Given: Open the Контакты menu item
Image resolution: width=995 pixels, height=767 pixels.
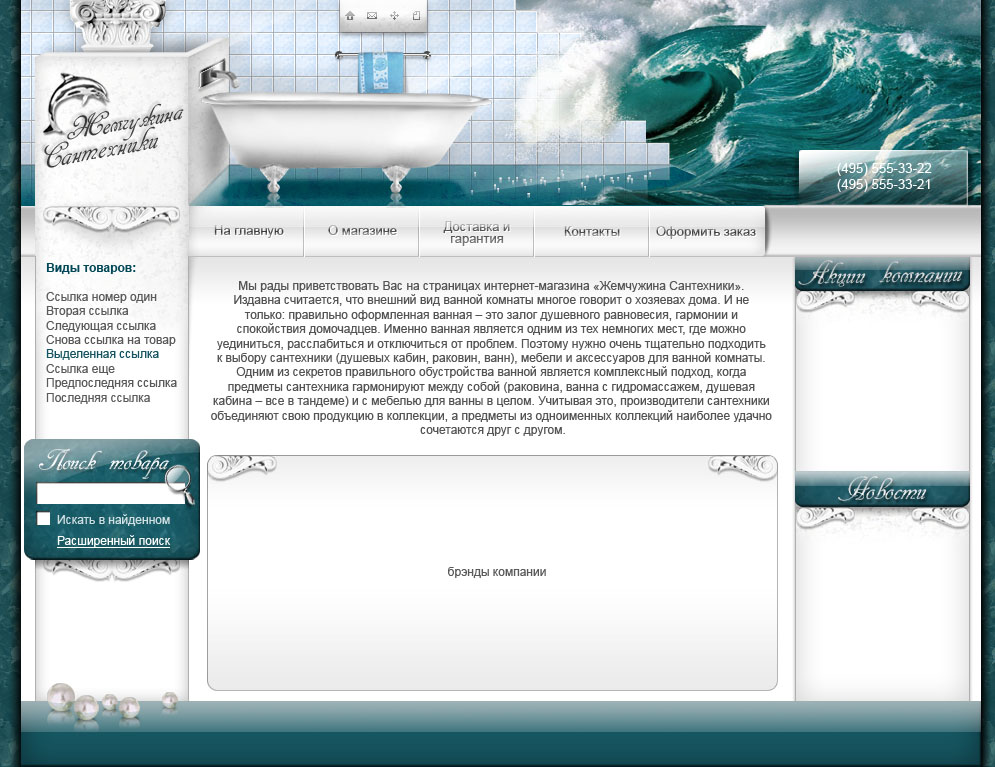Looking at the screenshot, I should 591,232.
